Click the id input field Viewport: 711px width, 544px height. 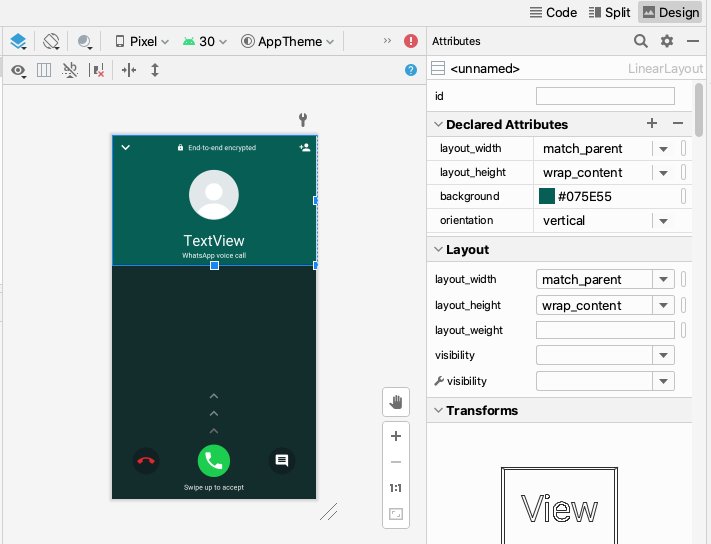605,96
